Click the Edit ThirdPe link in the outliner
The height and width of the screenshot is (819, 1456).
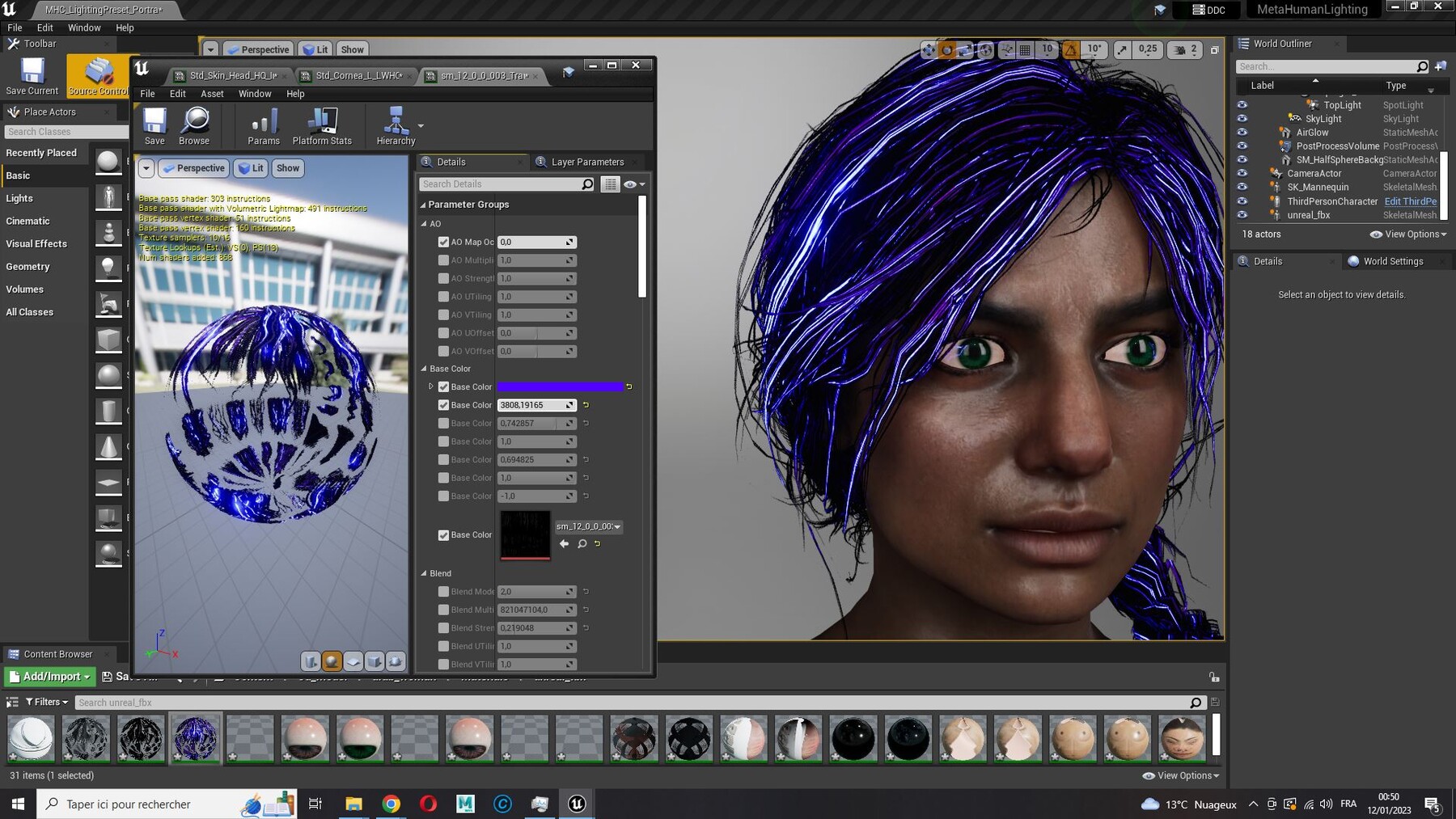(1411, 201)
